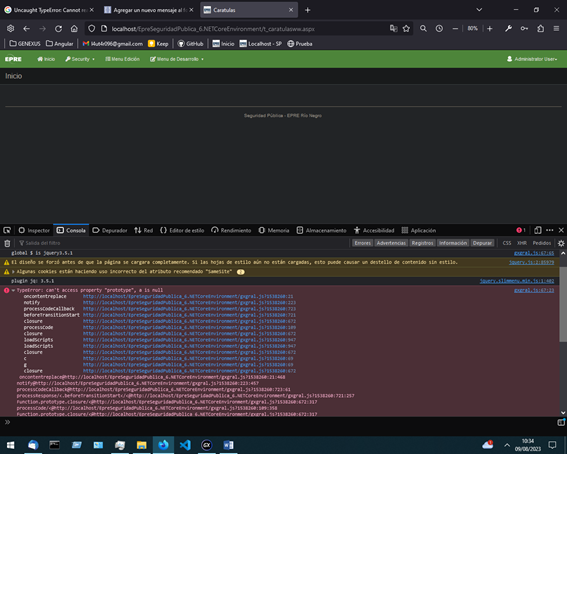567x603 pixels.
Task: Open developer tools wrench icon
Action: coord(508,28)
